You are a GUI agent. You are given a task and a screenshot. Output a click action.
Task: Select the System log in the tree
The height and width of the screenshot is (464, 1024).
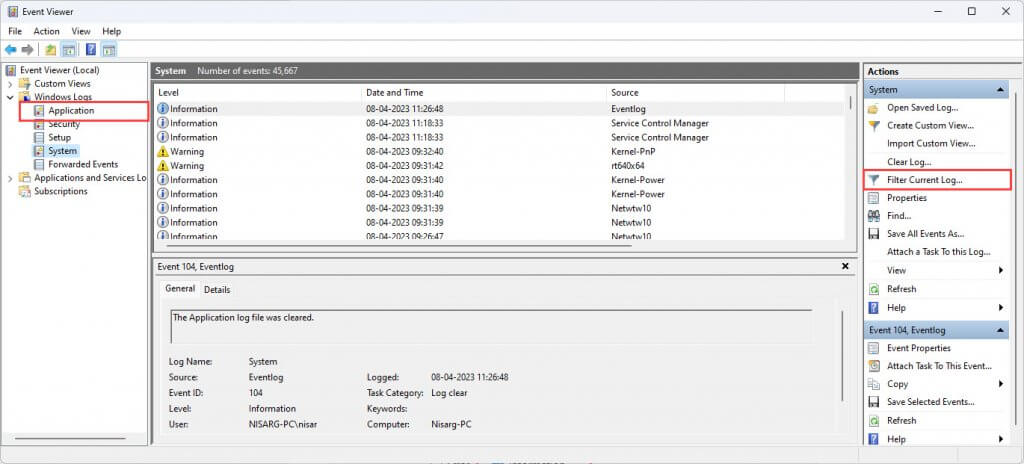tap(62, 151)
